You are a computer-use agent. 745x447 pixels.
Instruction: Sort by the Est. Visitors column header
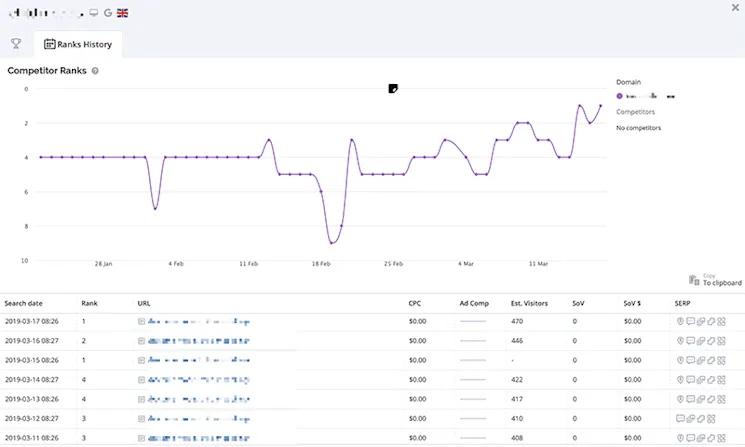tap(530, 302)
